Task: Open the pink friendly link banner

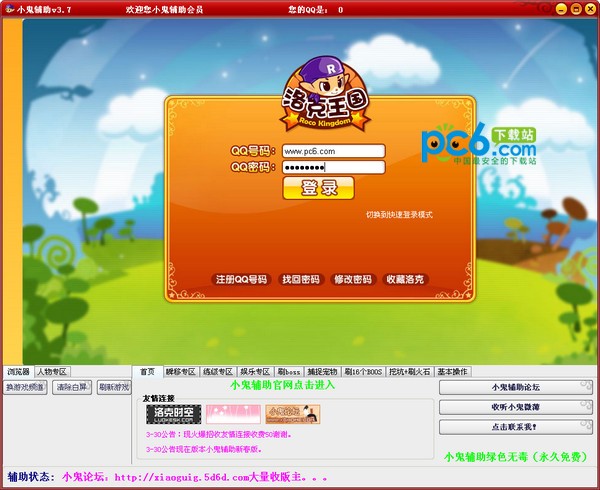Action: tap(233, 414)
